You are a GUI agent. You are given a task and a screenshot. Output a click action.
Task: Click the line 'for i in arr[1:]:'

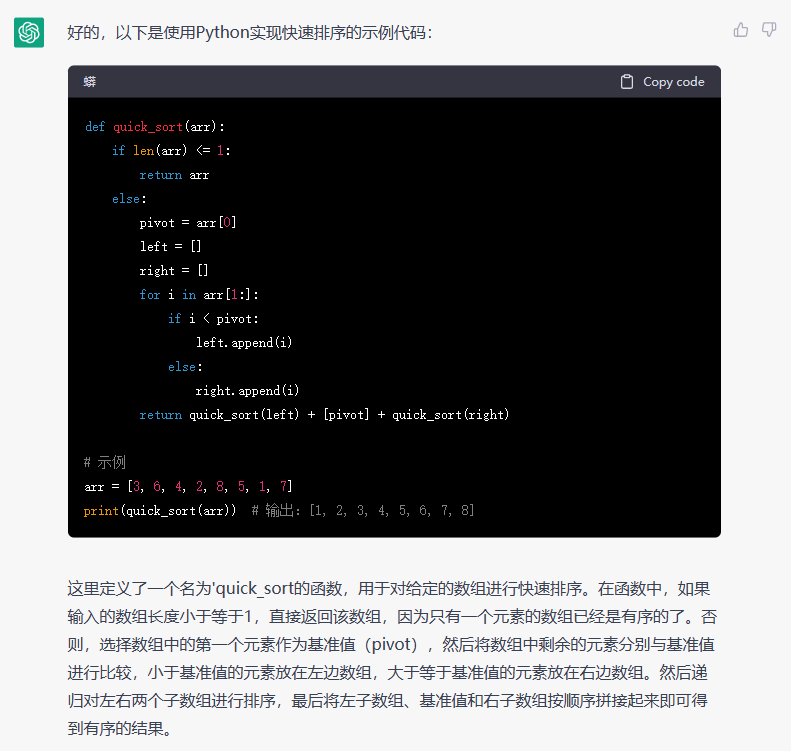(x=199, y=295)
